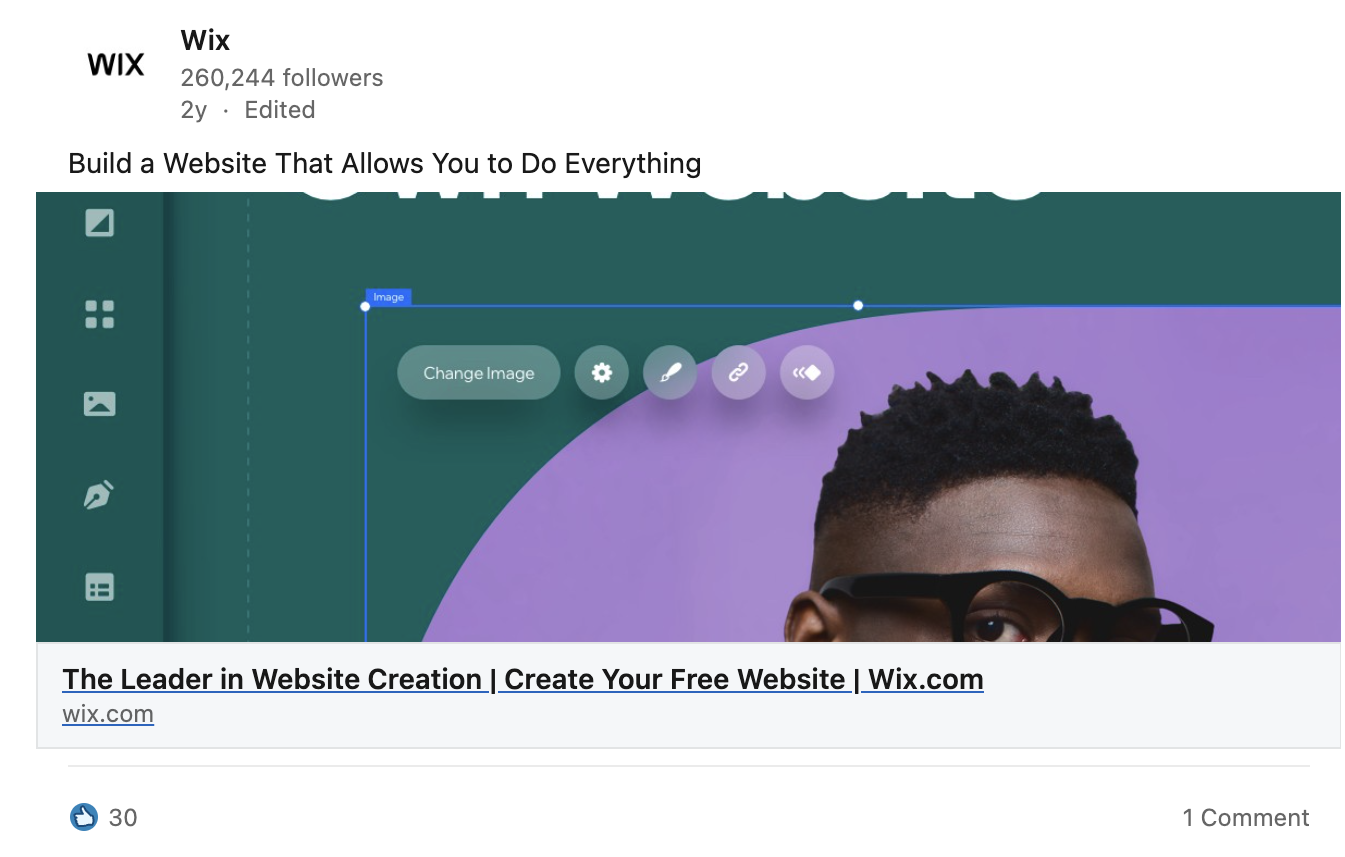Click the image settings gear icon
1345x857 pixels.
click(601, 373)
